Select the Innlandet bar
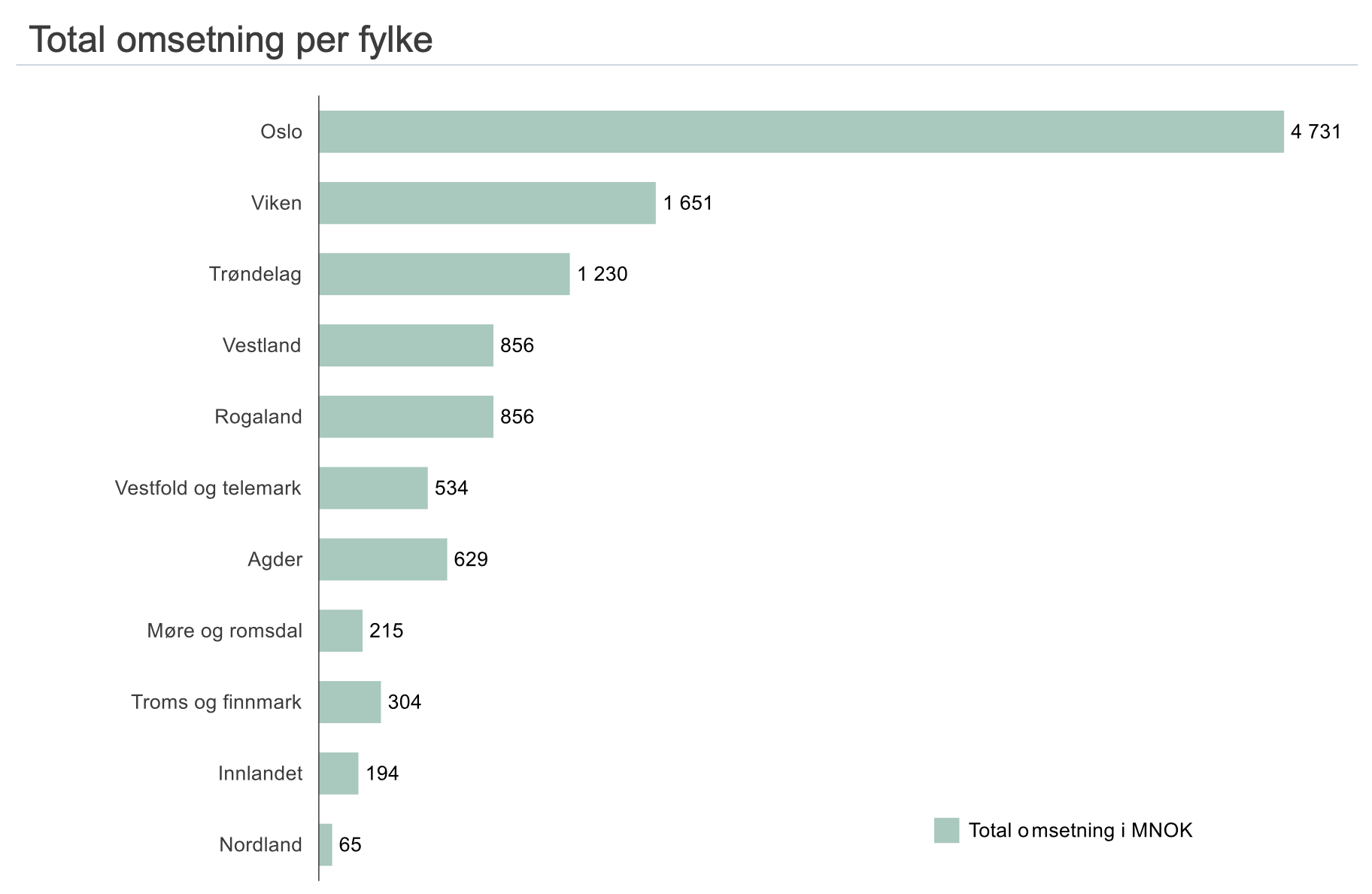The image size is (1372, 894). tap(338, 774)
